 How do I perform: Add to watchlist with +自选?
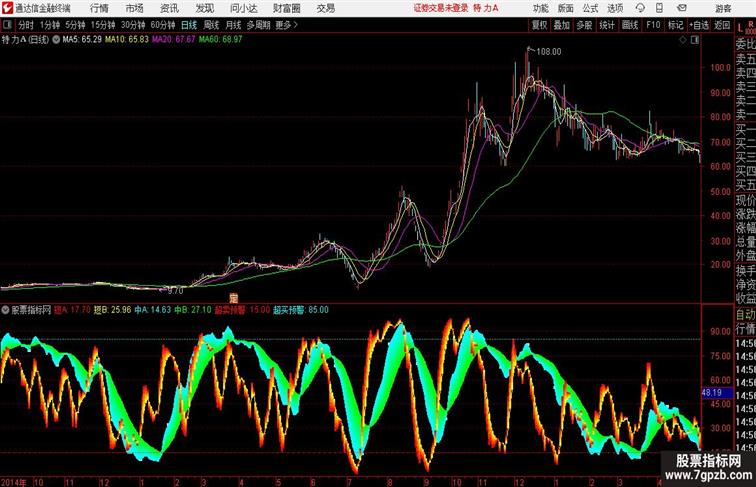699,25
